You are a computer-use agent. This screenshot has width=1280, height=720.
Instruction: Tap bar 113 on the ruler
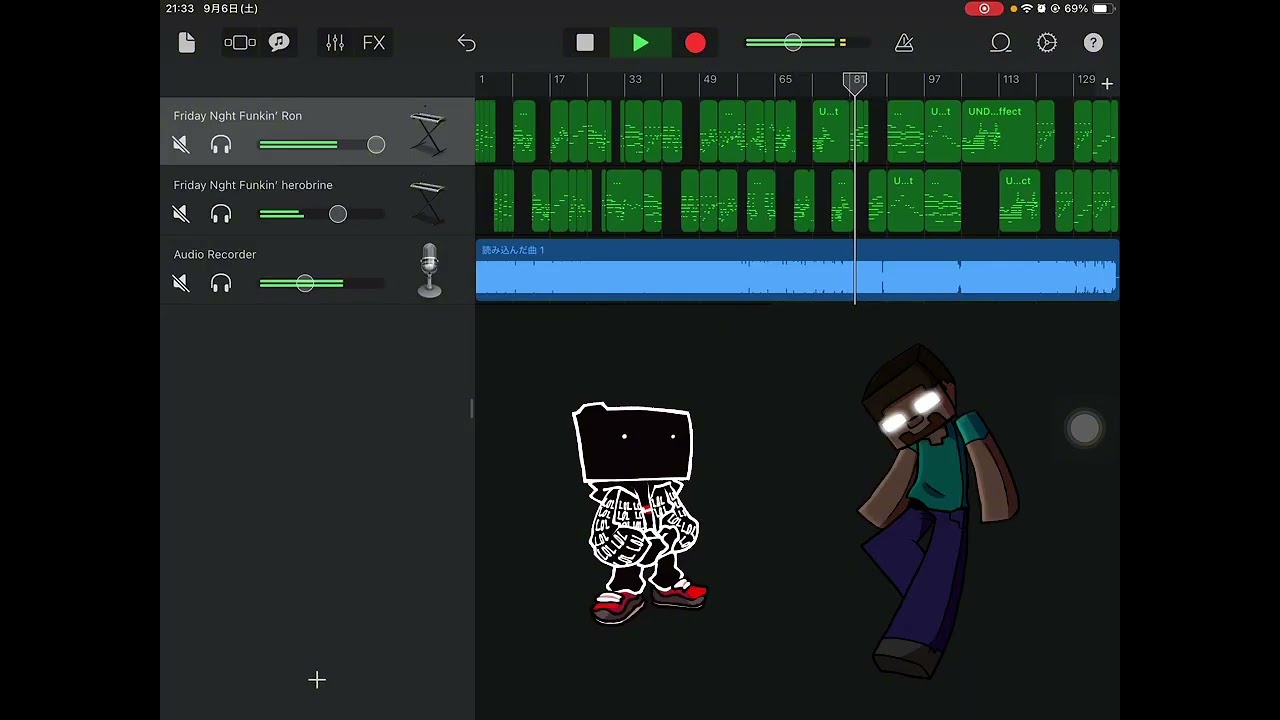[1011, 79]
